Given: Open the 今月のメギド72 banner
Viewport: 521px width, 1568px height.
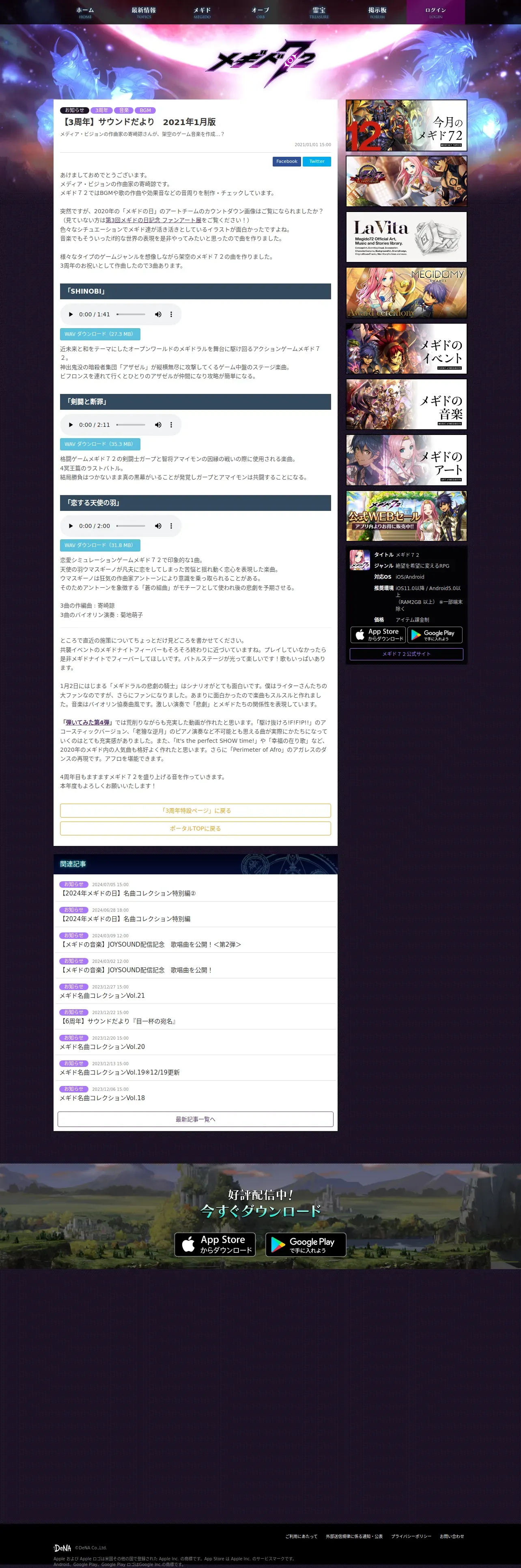Looking at the screenshot, I should tap(406, 125).
